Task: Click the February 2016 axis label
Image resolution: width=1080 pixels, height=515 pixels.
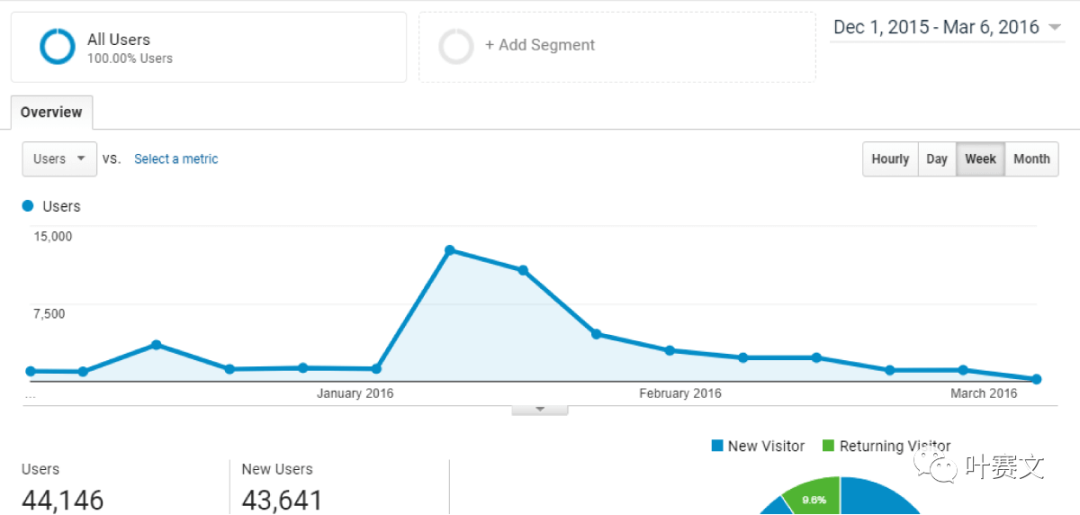Action: [x=681, y=394]
